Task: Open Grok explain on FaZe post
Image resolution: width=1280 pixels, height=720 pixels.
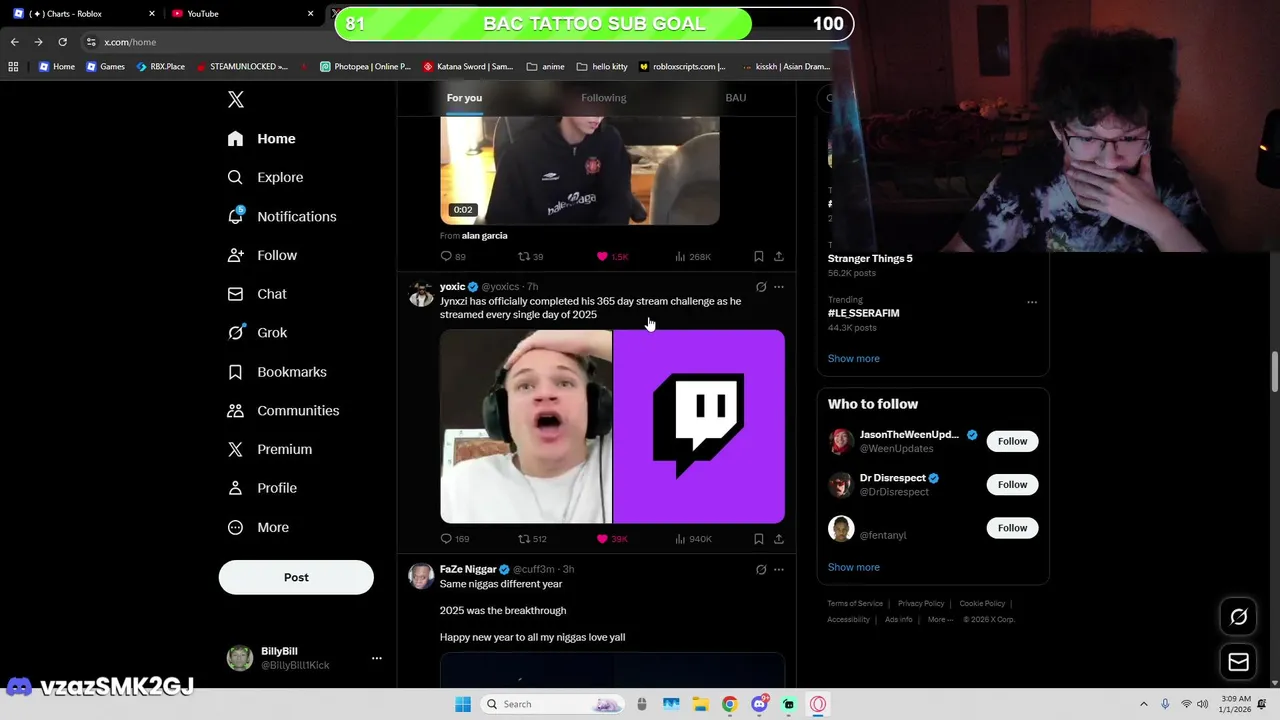Action: pos(761,570)
